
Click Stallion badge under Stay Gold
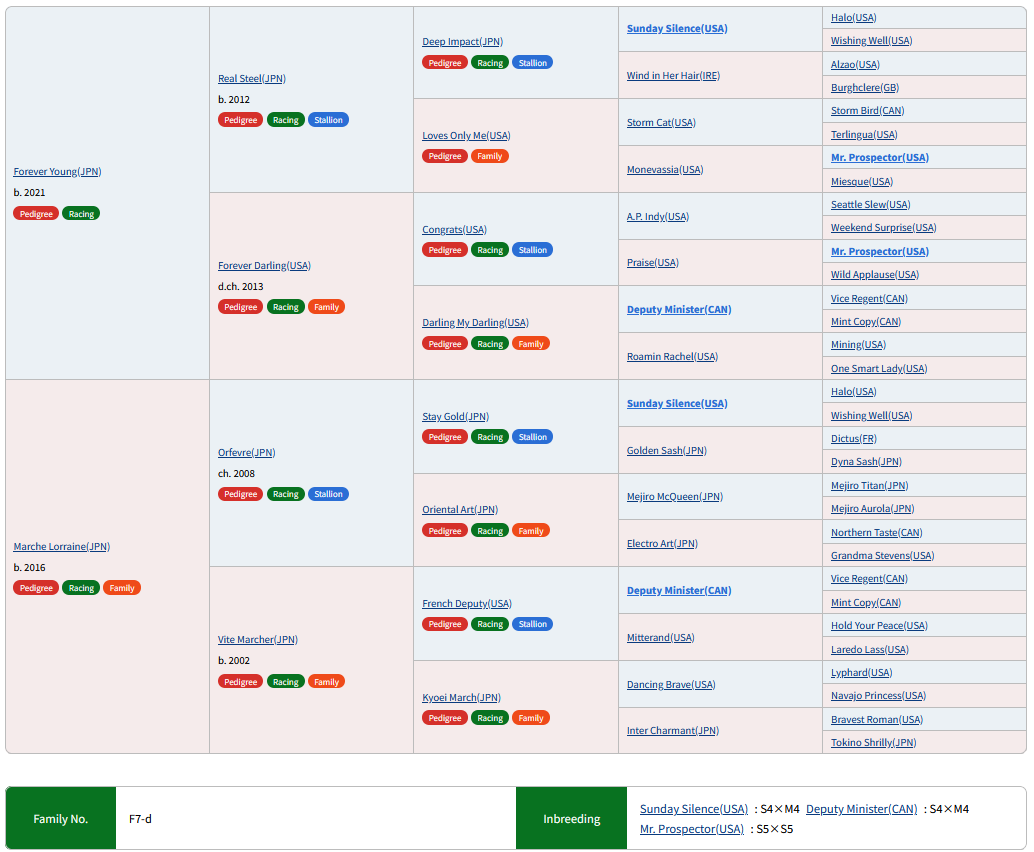(x=532, y=437)
